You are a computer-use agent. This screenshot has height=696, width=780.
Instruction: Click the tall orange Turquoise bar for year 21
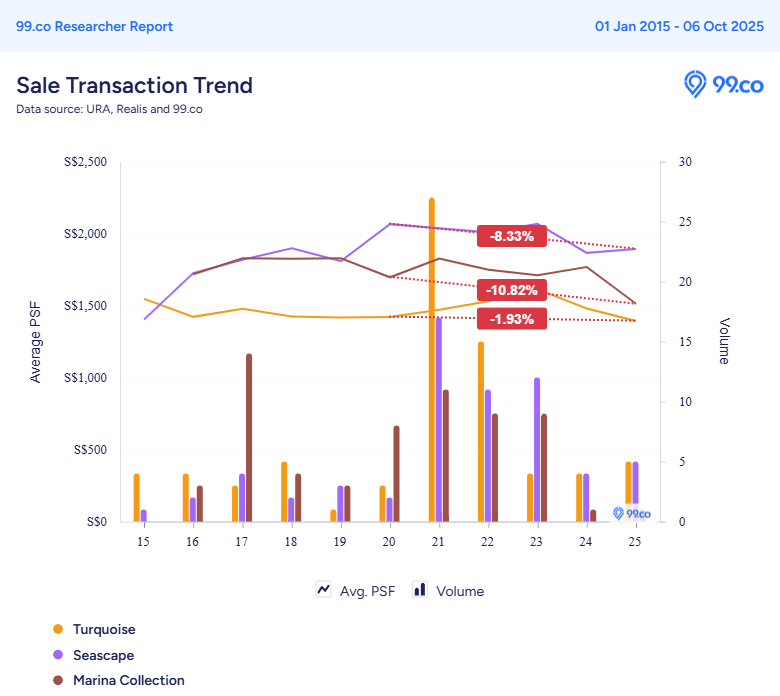(x=432, y=360)
